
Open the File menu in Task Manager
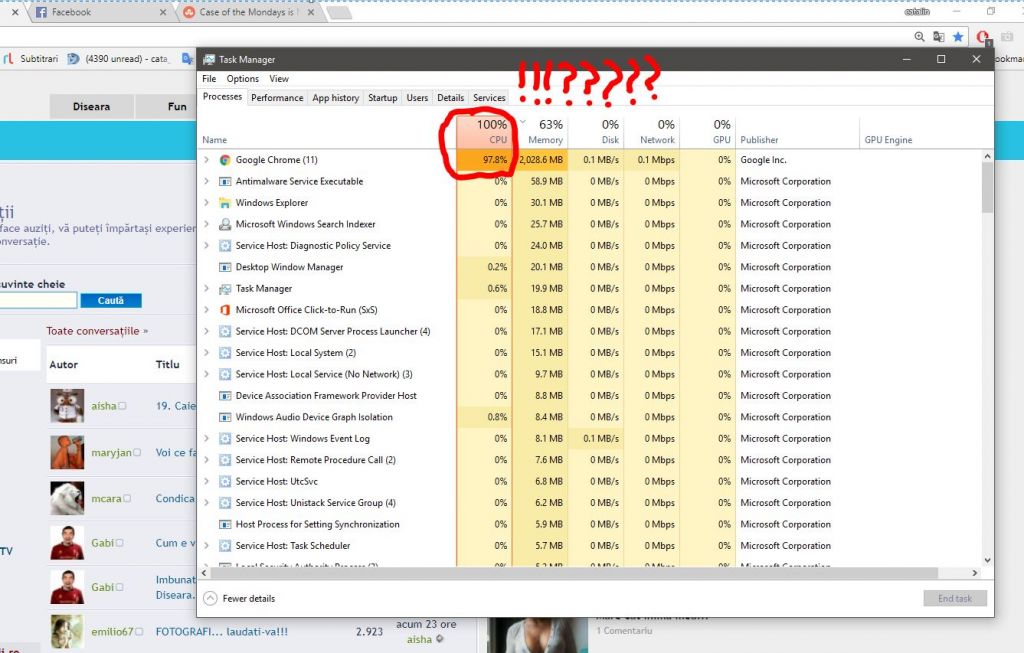coord(209,79)
